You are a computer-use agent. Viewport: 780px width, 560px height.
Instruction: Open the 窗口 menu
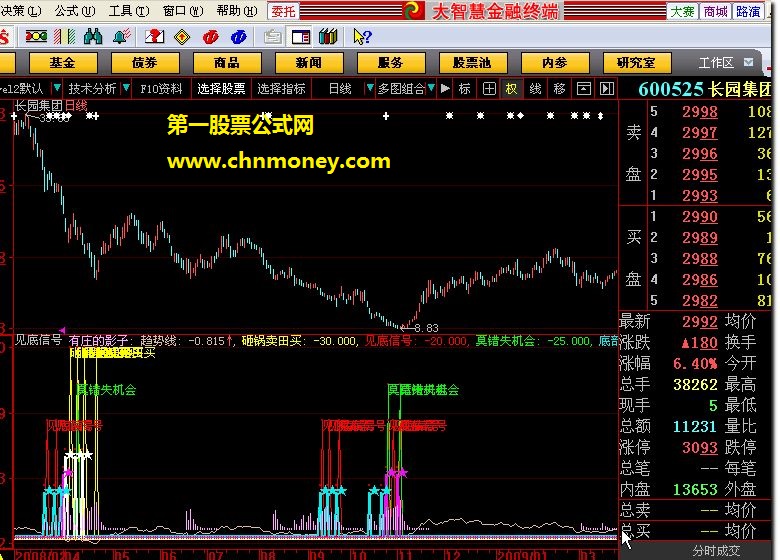[183, 11]
